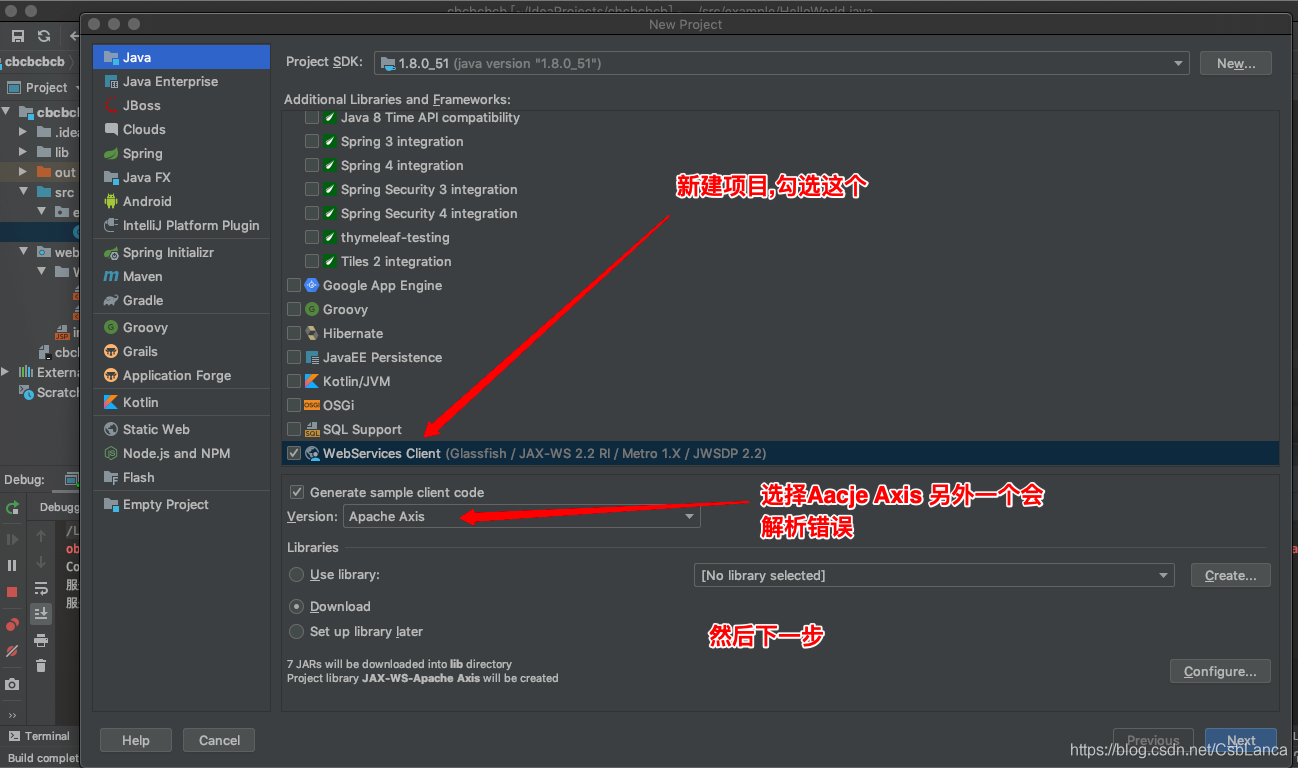Expand .idea folder in Project tree

point(24,131)
